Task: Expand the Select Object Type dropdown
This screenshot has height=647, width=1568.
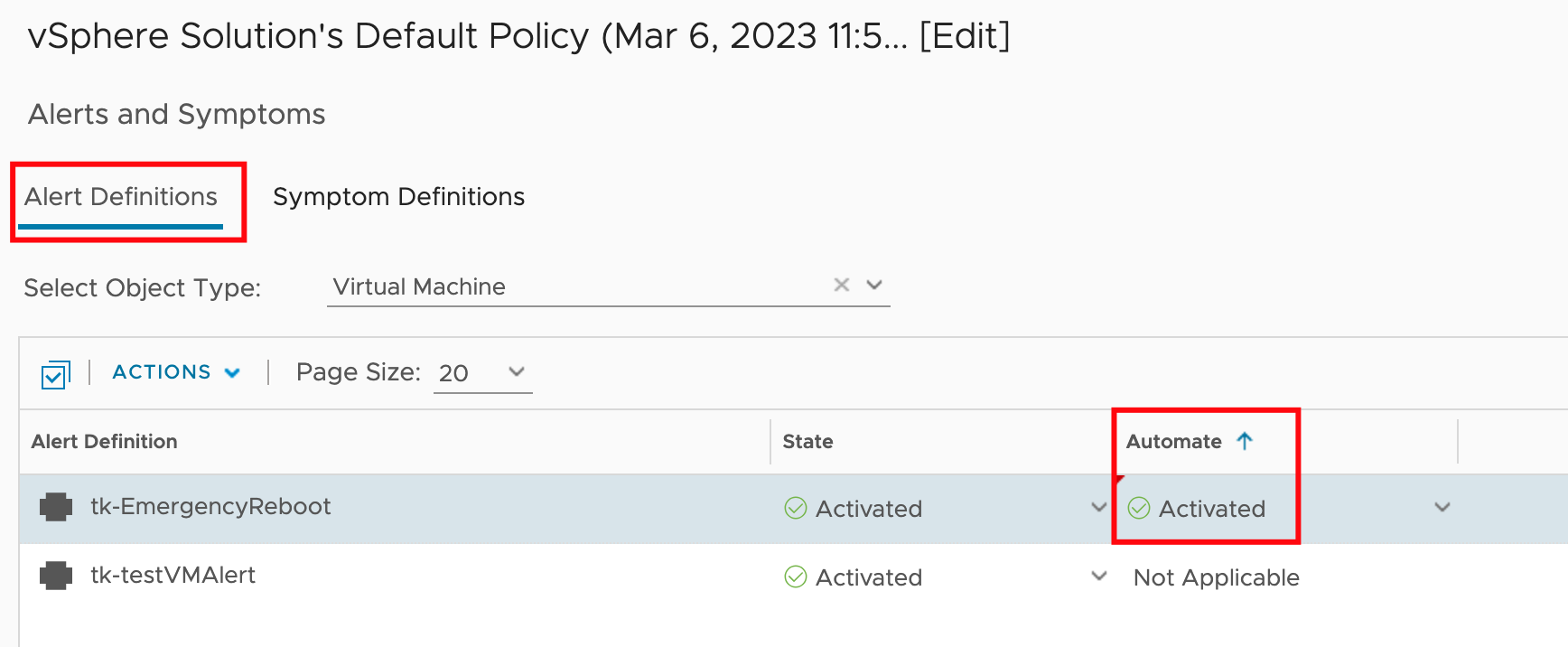Action: pos(874,285)
